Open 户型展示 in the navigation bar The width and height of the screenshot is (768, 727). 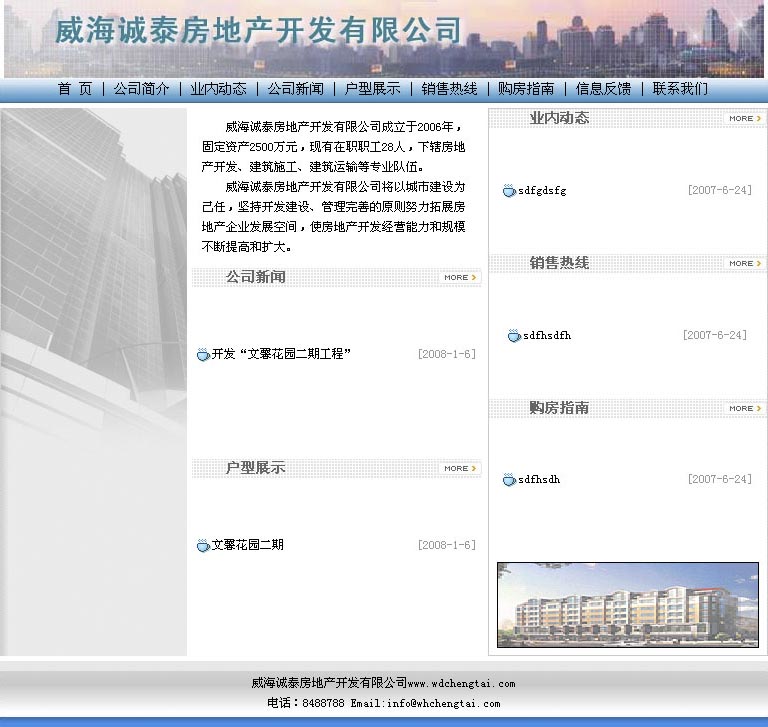click(x=372, y=89)
